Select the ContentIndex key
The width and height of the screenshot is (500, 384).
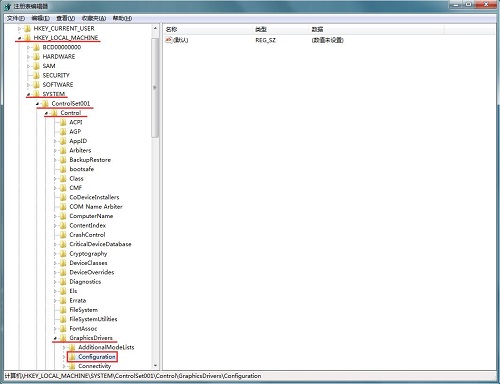coord(87,225)
